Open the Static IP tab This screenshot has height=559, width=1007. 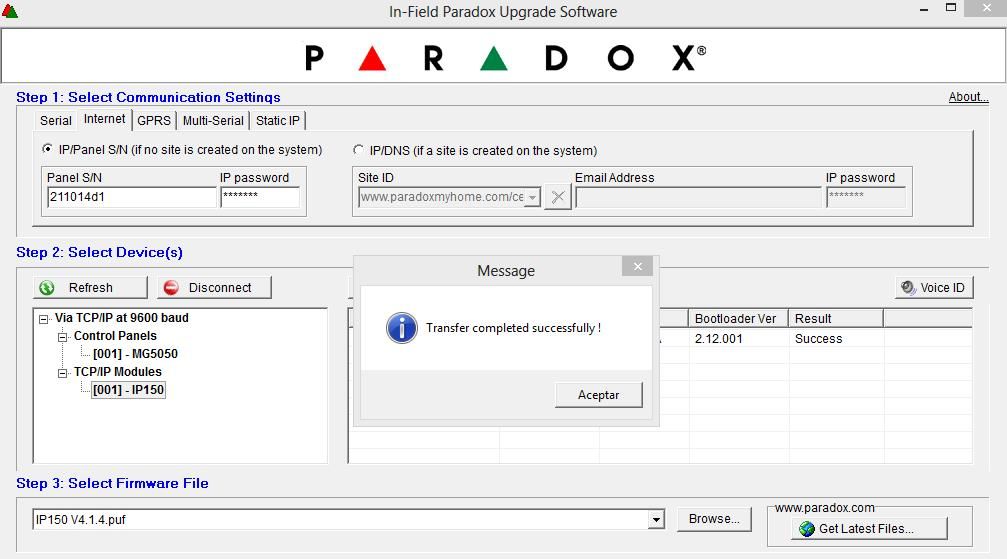tap(277, 121)
